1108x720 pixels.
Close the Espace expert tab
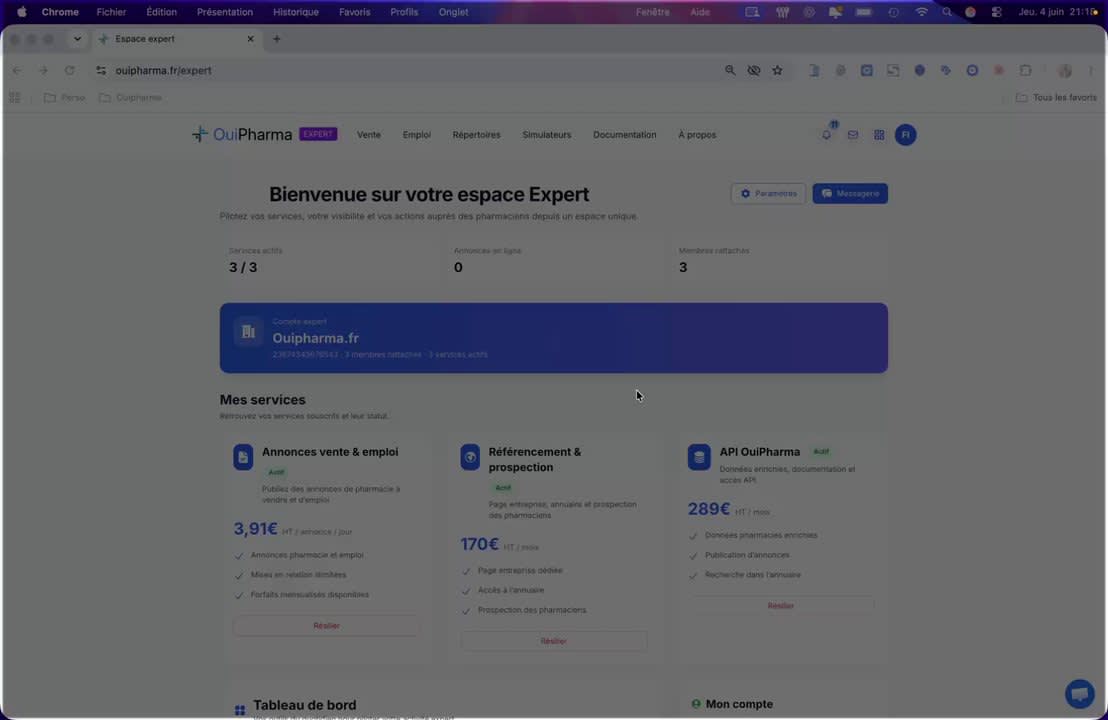[250, 39]
